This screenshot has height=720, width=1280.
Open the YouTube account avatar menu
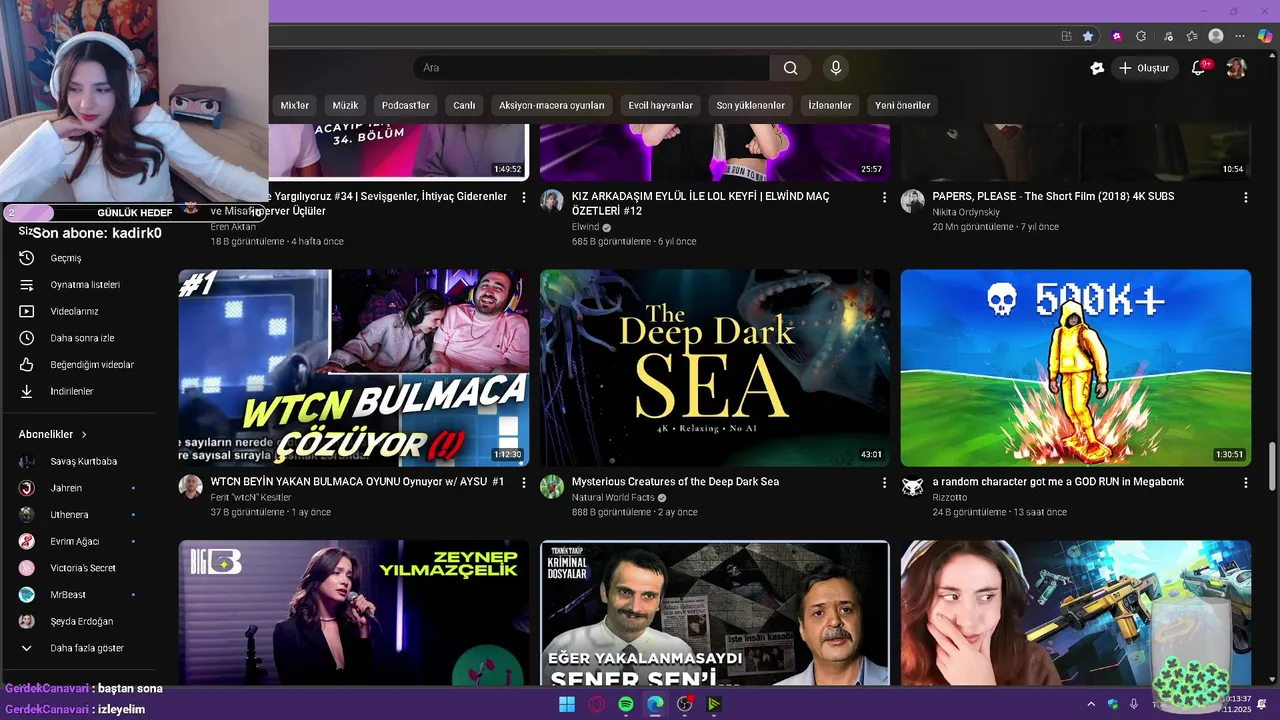coord(1237,68)
